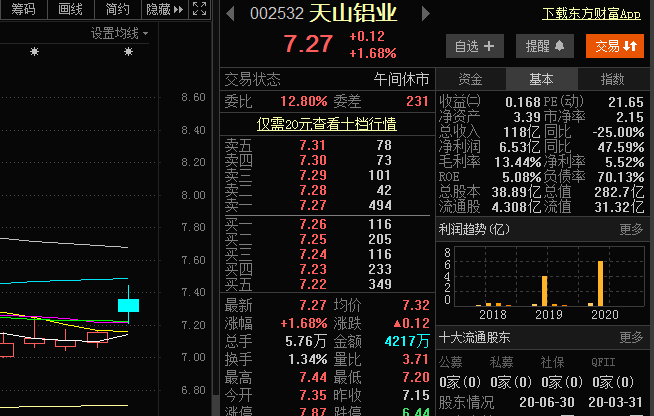Click the 今开 value 7.35
654x416 pixels.
click(x=313, y=395)
